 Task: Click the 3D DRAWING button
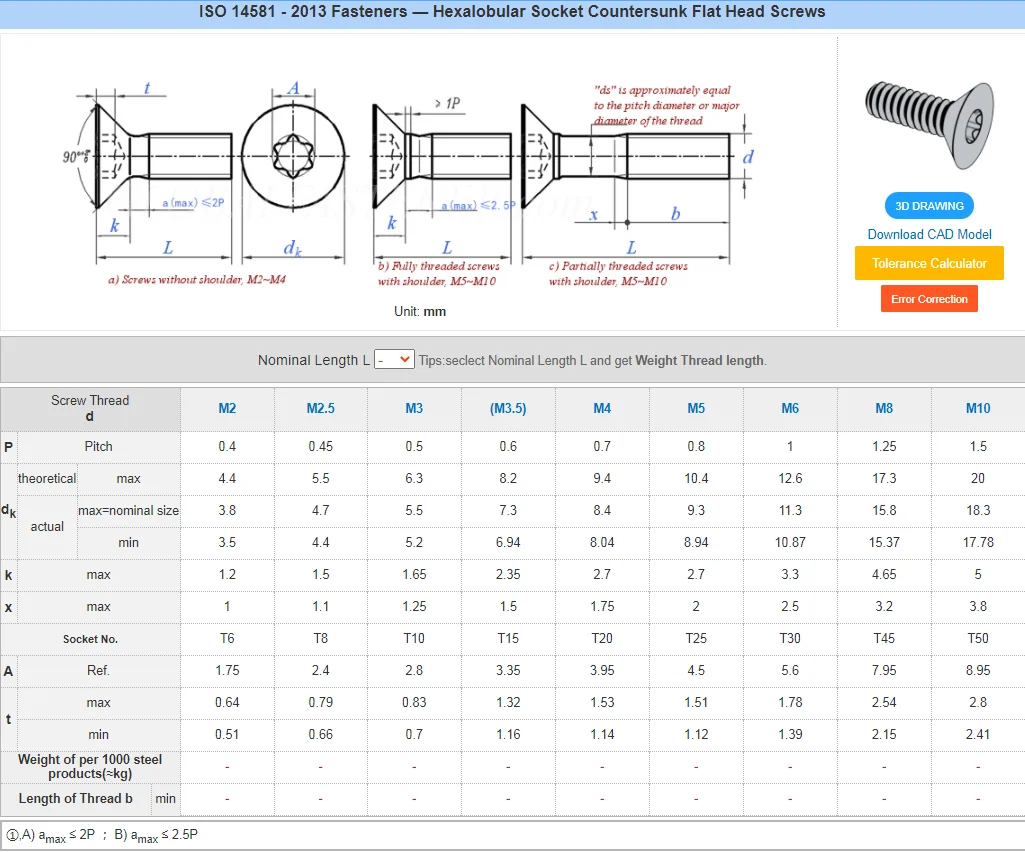(928, 205)
